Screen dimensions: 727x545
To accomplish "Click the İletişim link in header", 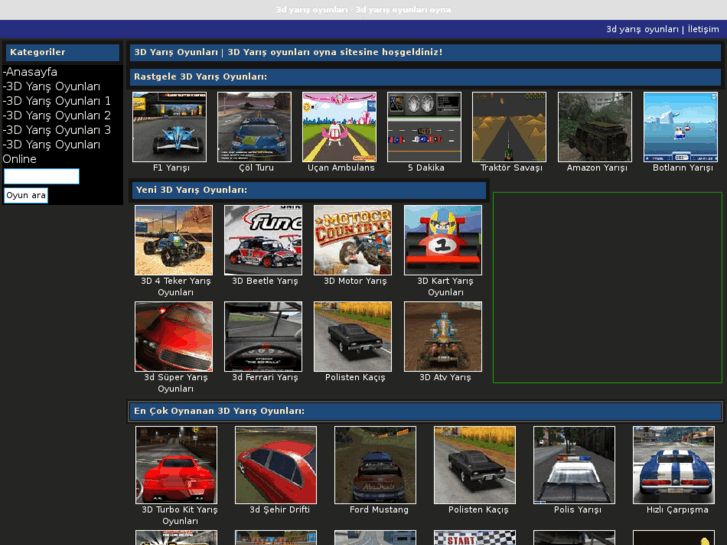I will [x=703, y=29].
